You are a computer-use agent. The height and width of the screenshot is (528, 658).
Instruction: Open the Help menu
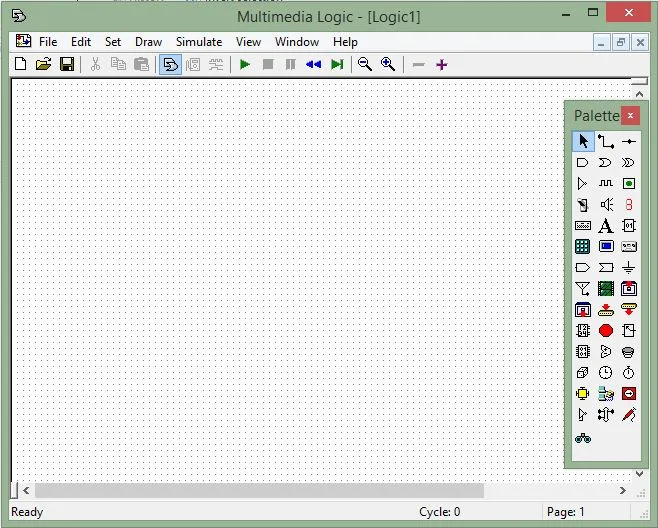(x=345, y=42)
